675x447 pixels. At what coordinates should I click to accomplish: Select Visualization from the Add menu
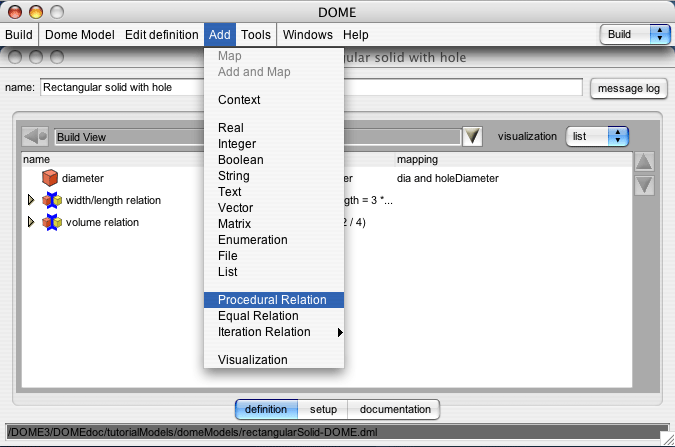[274, 360]
